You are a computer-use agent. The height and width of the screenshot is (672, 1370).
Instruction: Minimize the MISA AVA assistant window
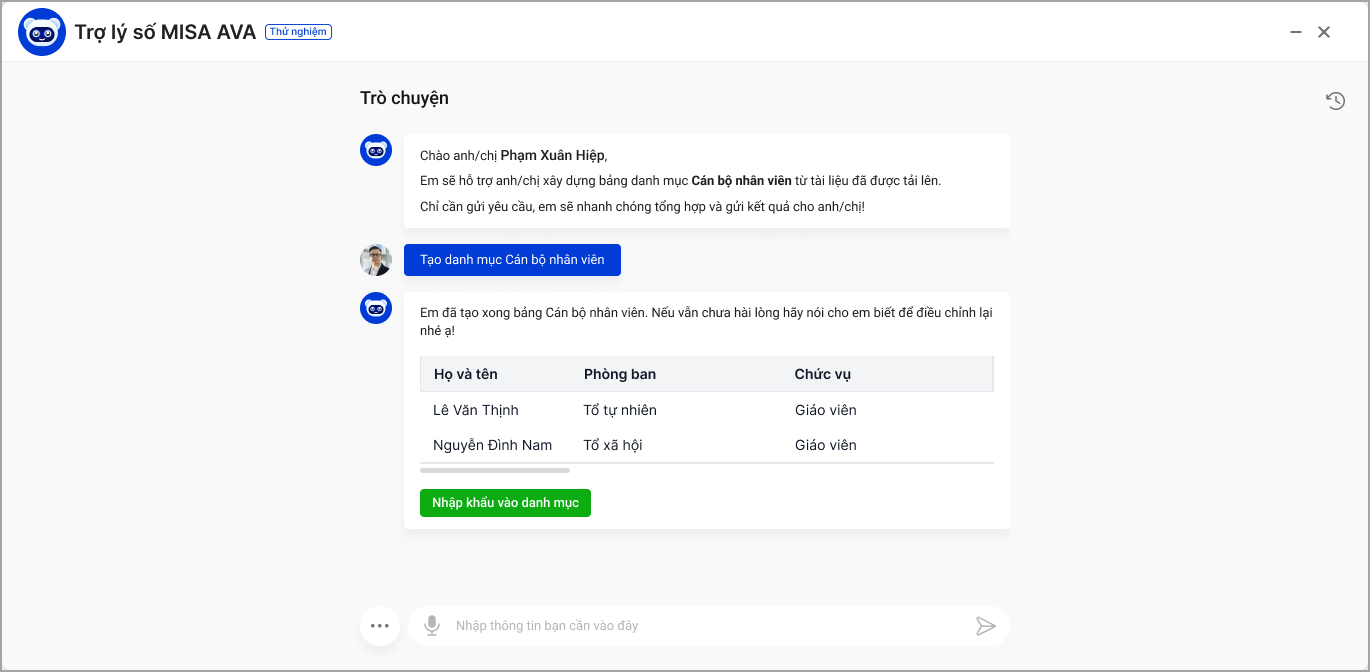1296,32
